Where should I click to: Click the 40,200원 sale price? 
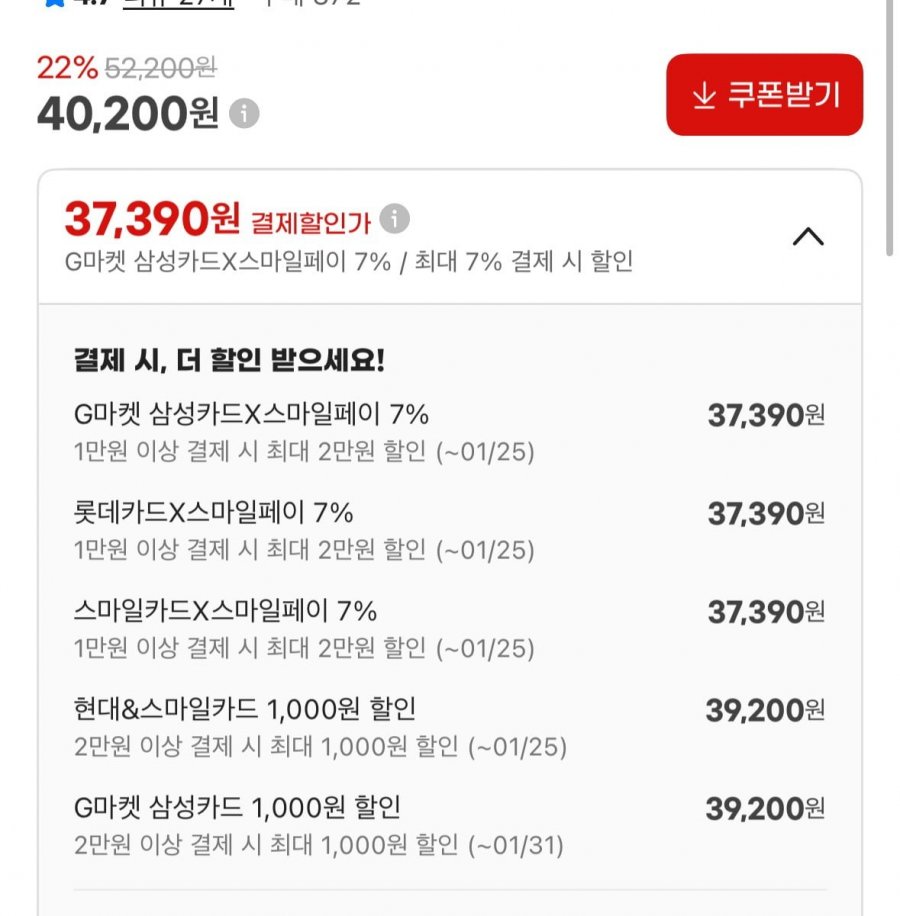coord(127,114)
